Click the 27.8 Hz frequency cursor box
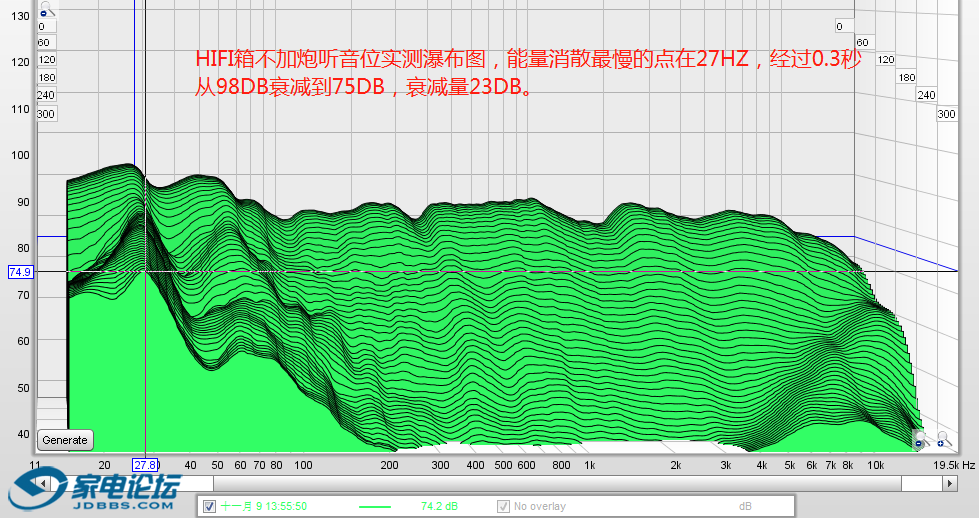The height and width of the screenshot is (518, 979). [x=146, y=465]
